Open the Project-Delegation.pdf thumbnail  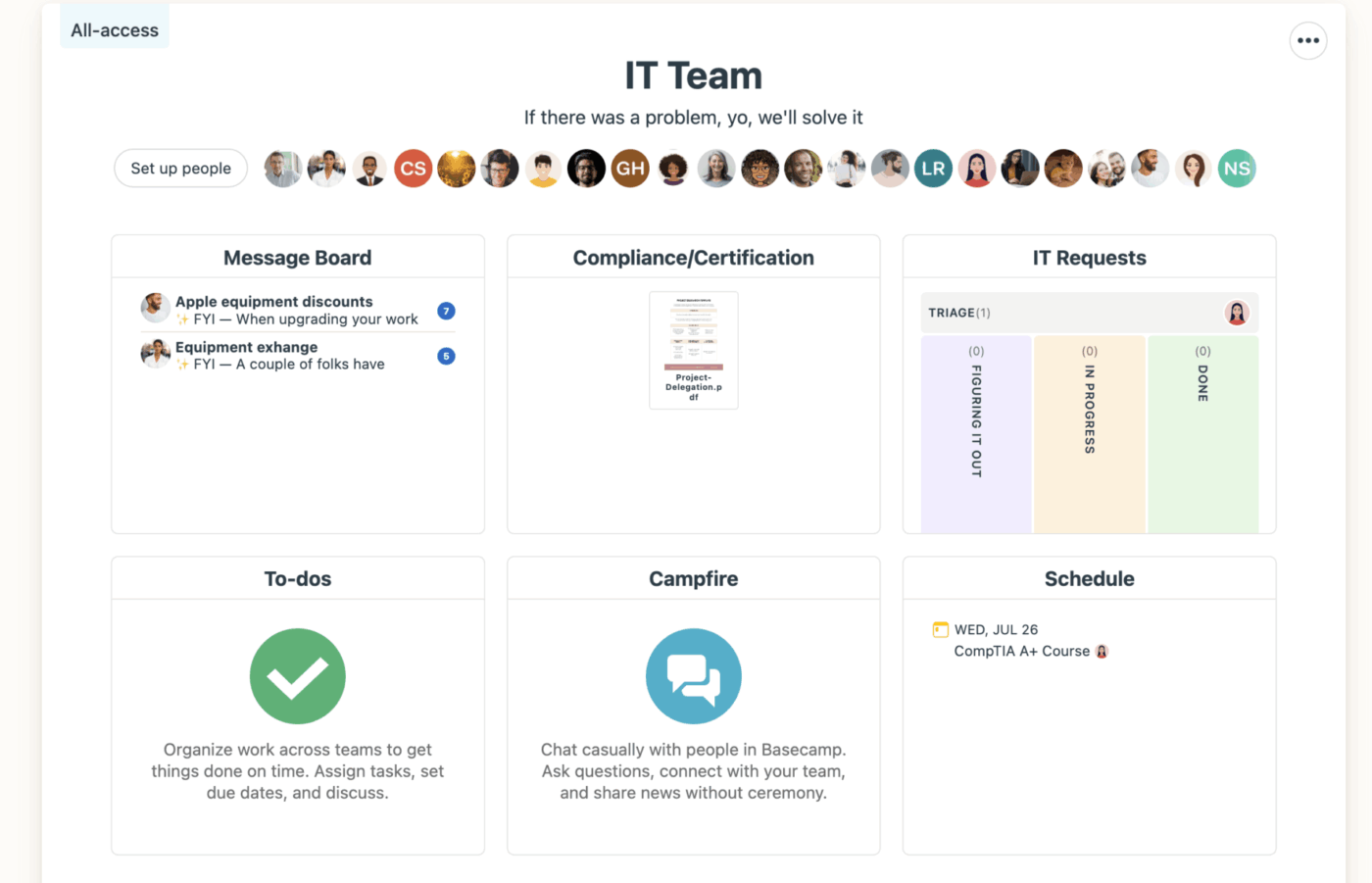coord(693,350)
